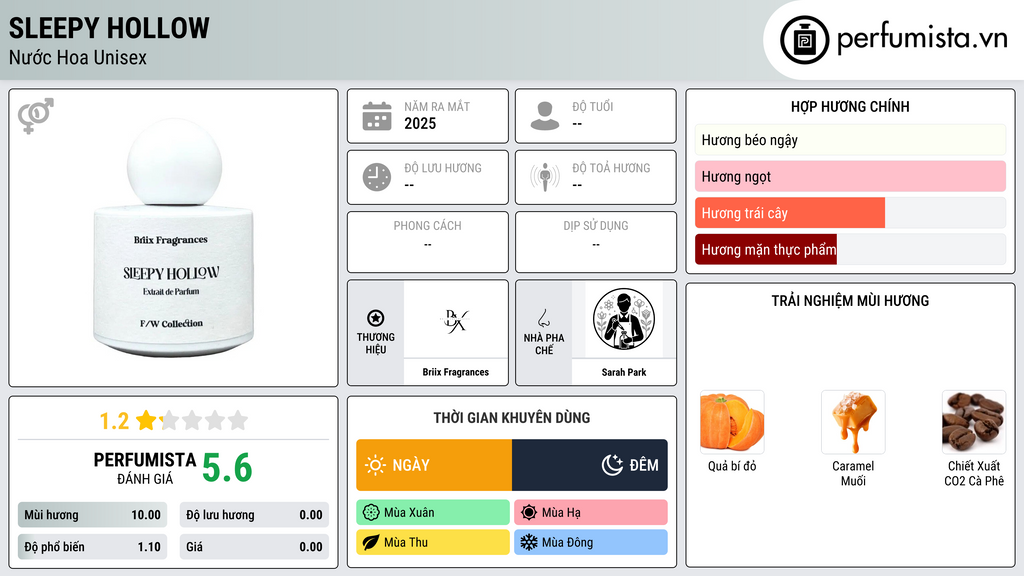Click the person icon beside Độ tuổi
1024x576 pixels.
(x=545, y=116)
